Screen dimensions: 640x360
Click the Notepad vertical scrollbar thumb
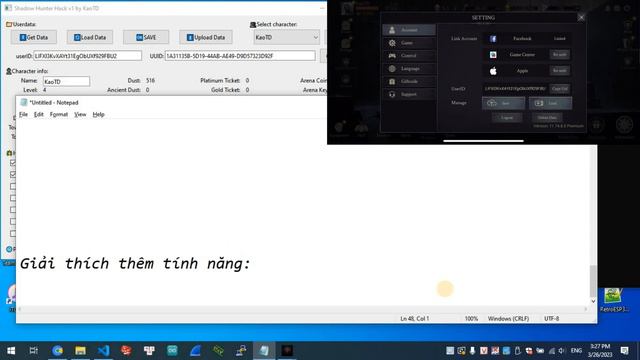click(593, 281)
